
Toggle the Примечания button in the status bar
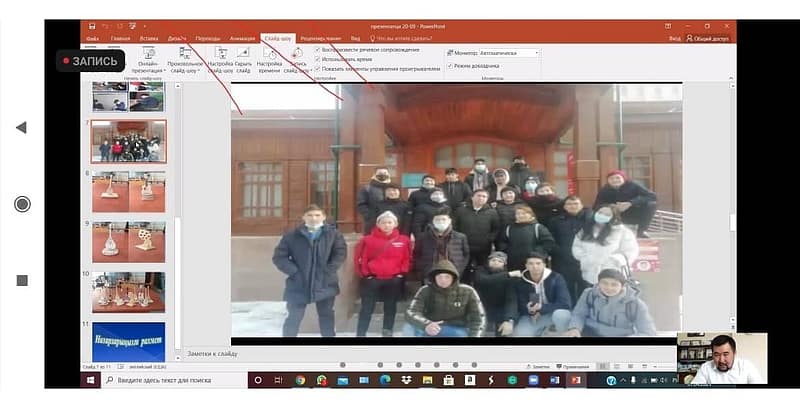coord(572,367)
